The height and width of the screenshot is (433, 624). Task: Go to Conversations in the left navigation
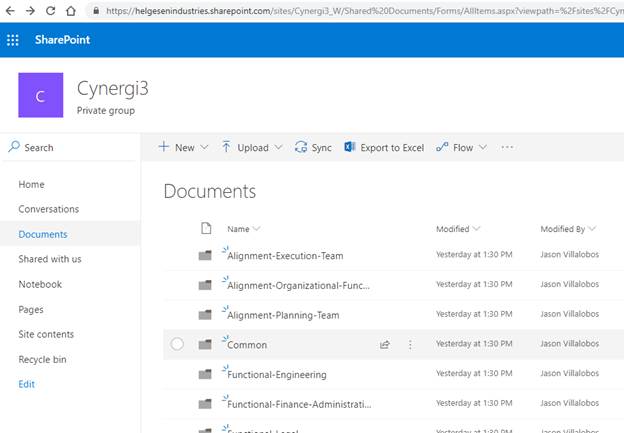coord(48,209)
